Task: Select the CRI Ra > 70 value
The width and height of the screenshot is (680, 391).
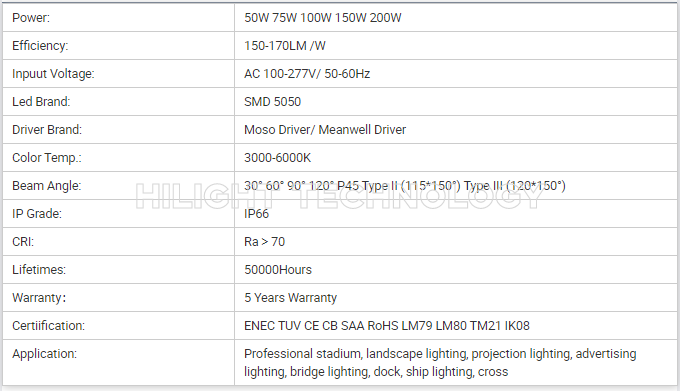Action: click(x=265, y=241)
